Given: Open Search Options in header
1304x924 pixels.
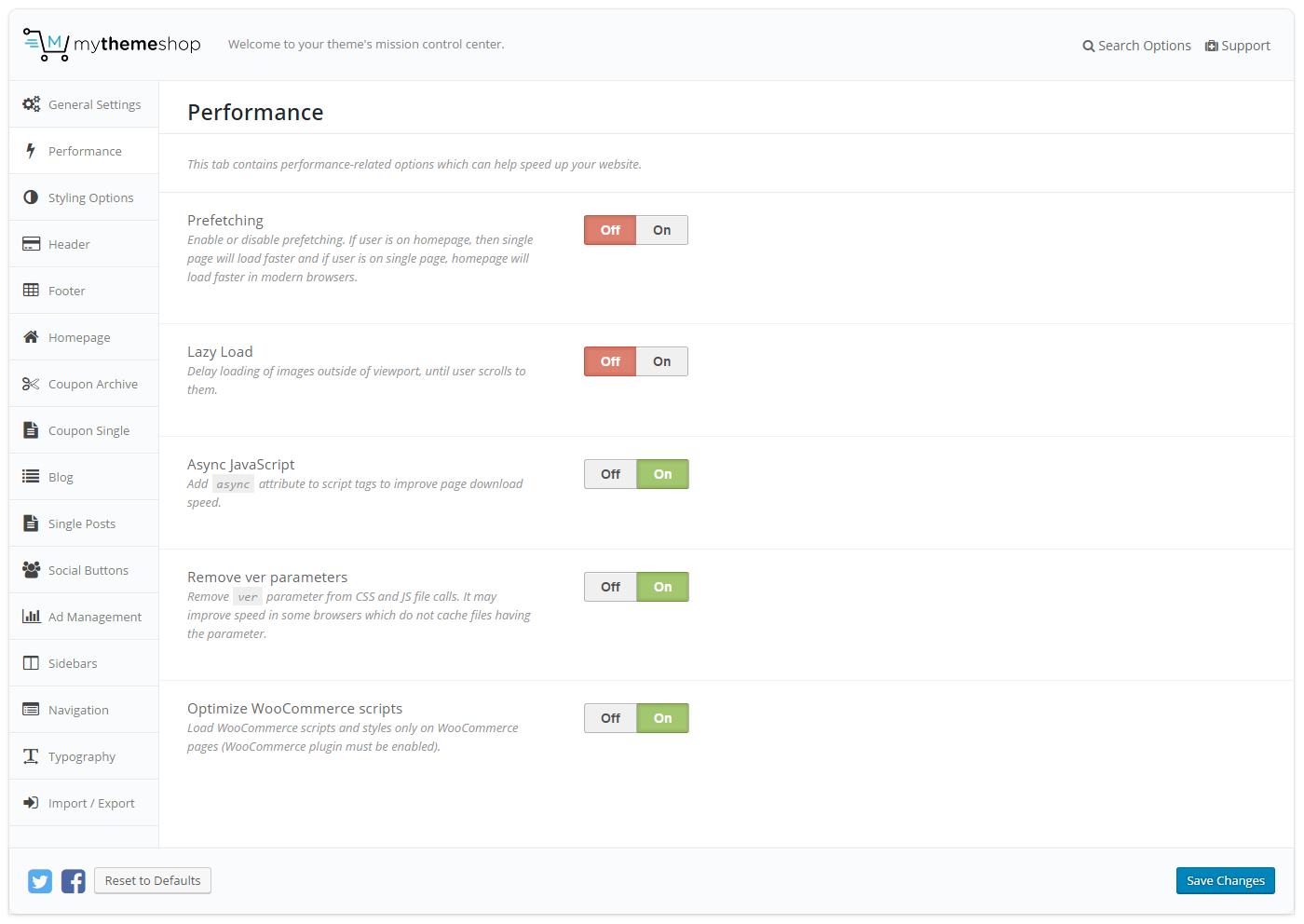Looking at the screenshot, I should (x=1136, y=46).
